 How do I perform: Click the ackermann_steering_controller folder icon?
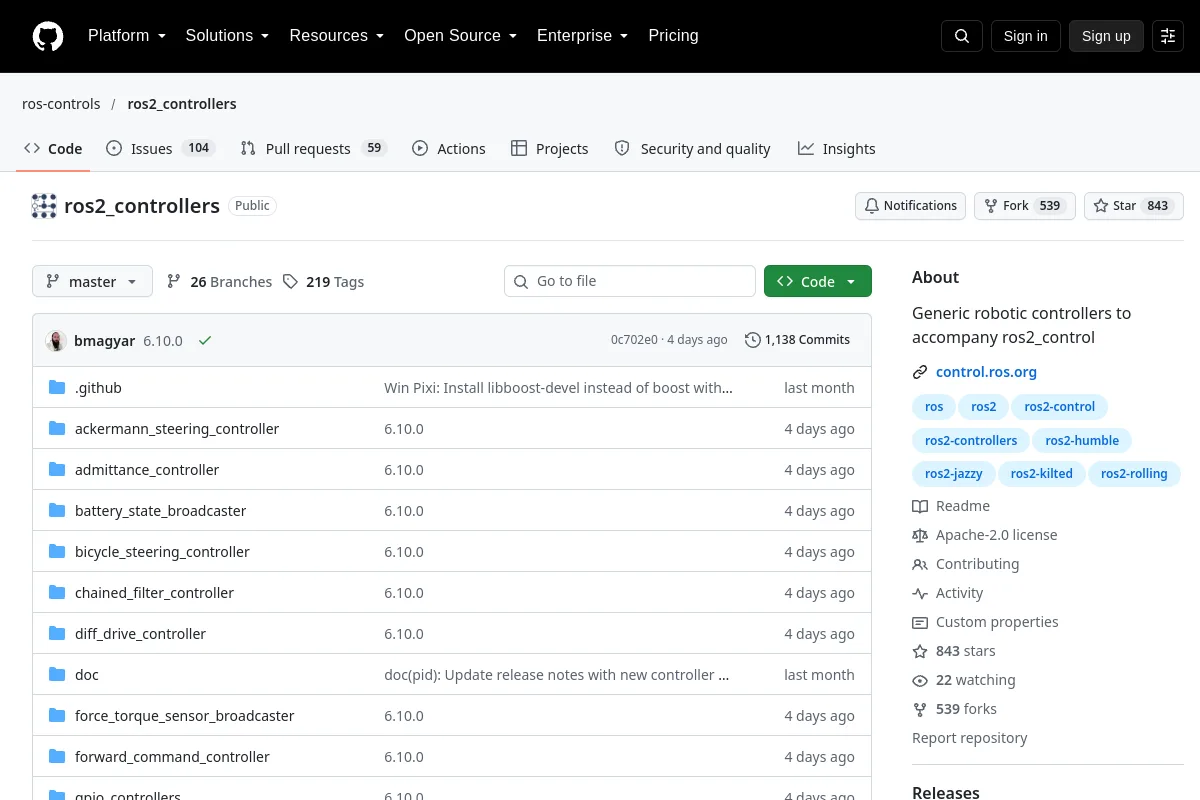(x=57, y=429)
